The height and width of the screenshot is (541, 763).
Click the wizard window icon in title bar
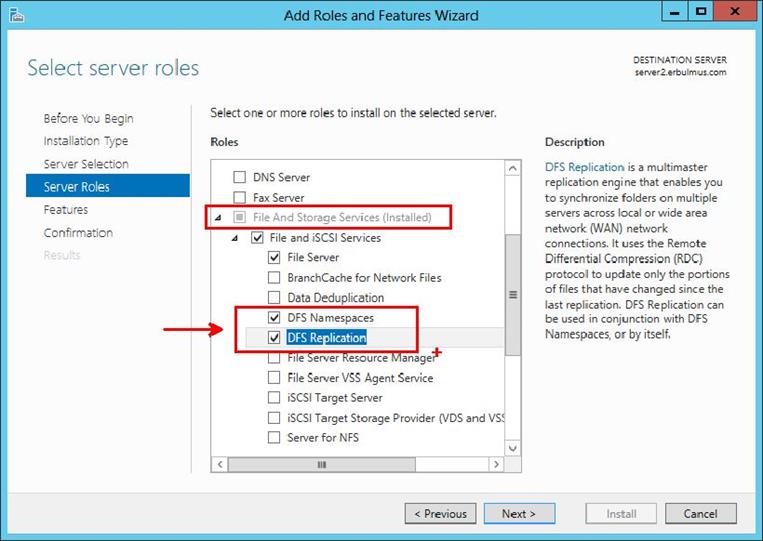(x=17, y=16)
